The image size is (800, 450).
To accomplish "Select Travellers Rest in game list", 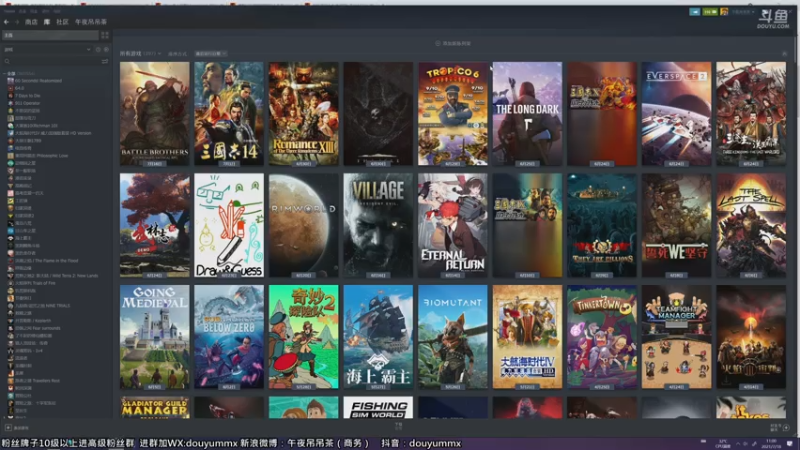I will coord(37,381).
